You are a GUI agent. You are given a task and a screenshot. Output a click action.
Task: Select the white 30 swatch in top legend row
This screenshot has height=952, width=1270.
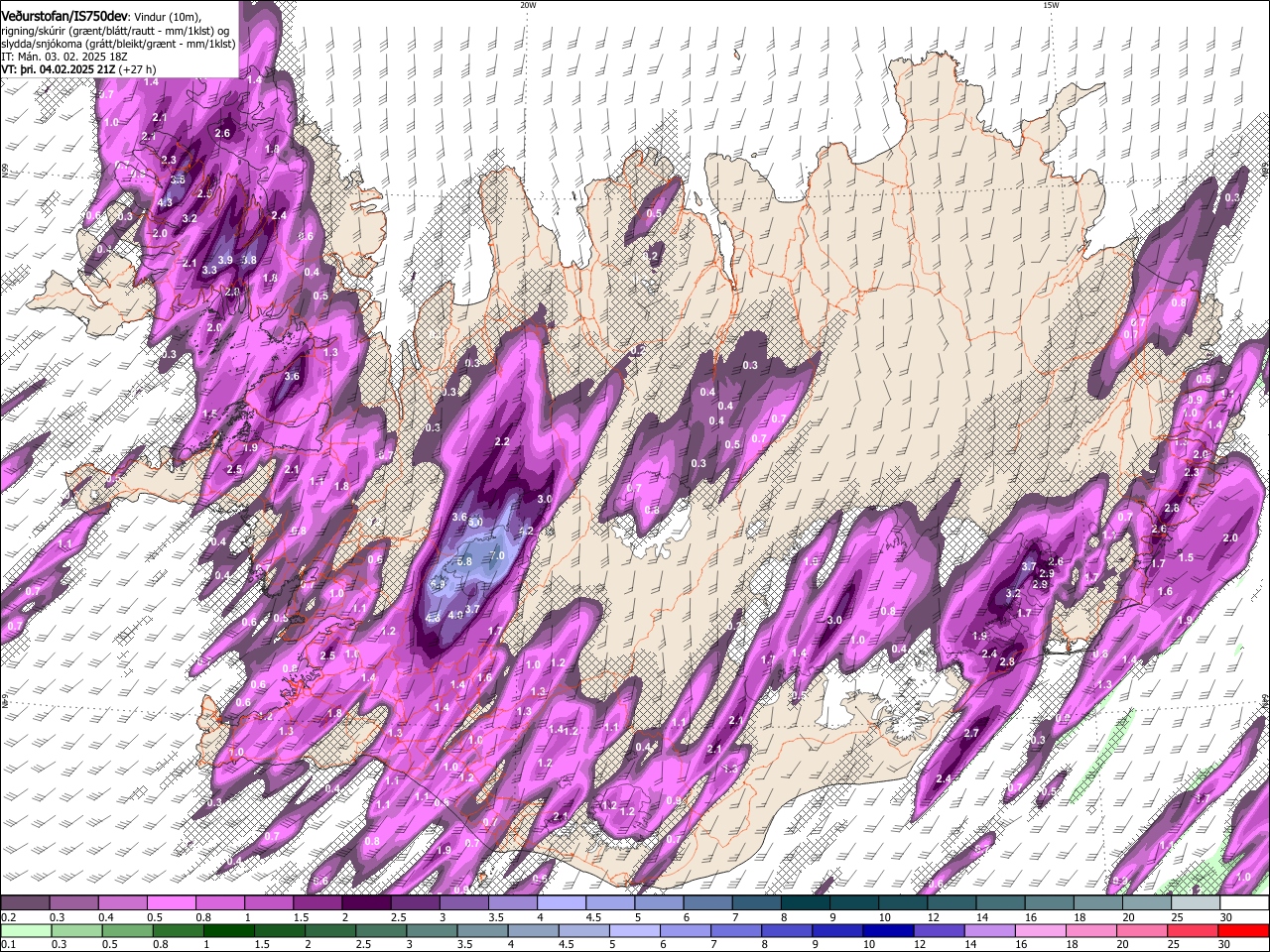coord(1244,902)
